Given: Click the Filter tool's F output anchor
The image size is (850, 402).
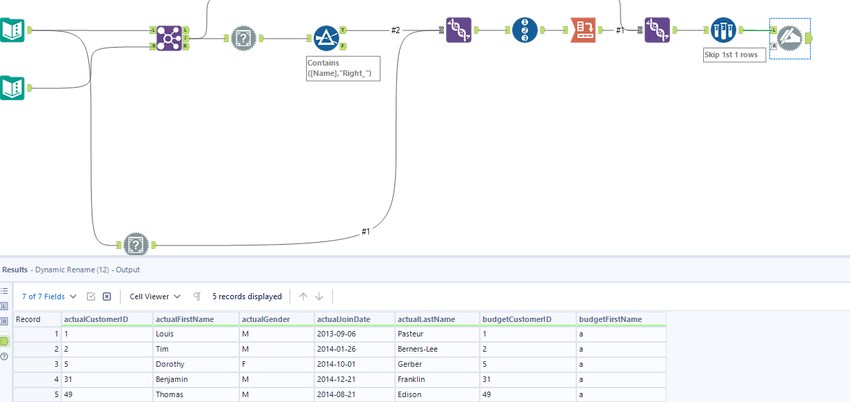Looking at the screenshot, I should (x=343, y=46).
